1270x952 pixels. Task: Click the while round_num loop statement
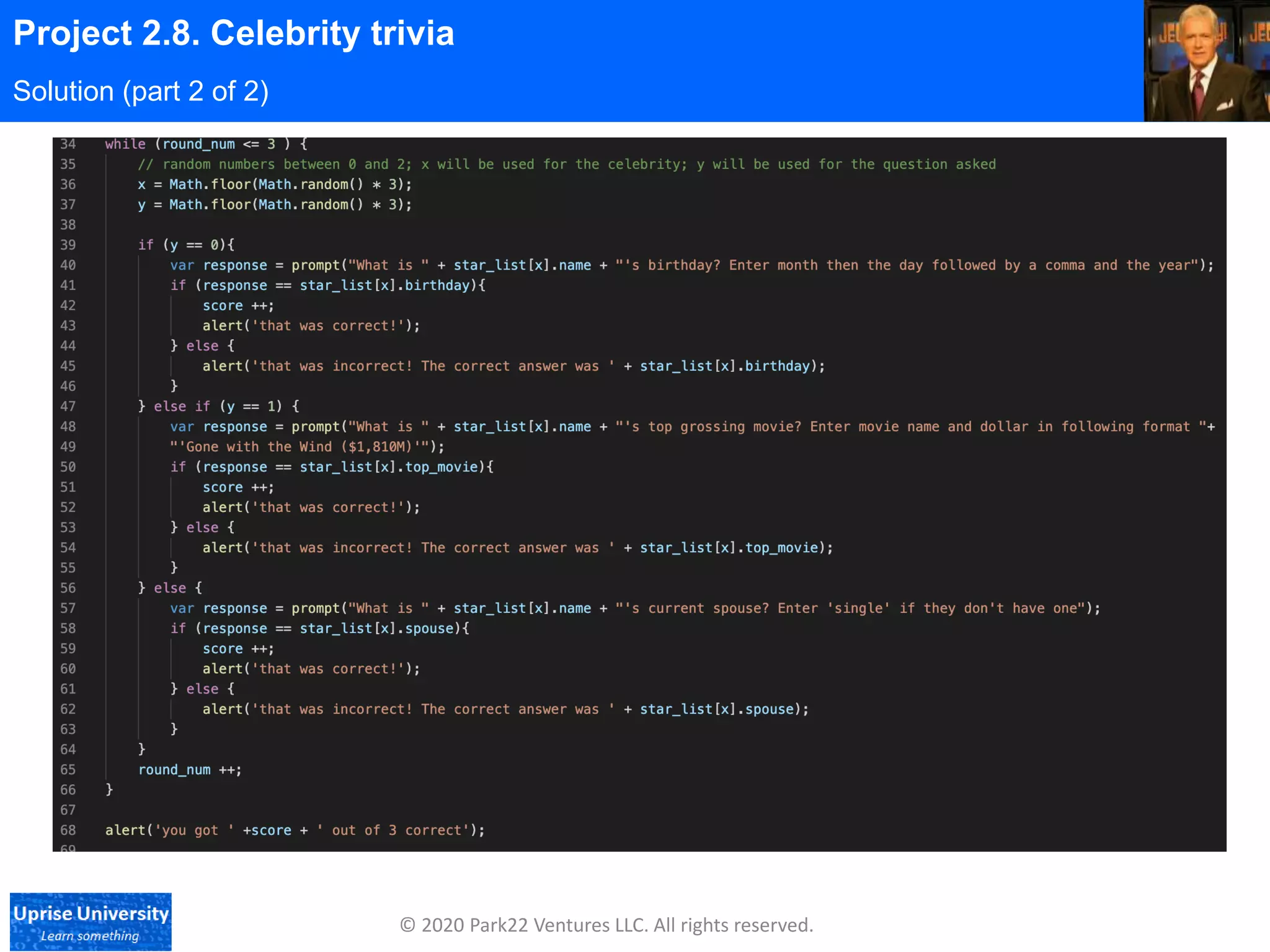[206, 144]
